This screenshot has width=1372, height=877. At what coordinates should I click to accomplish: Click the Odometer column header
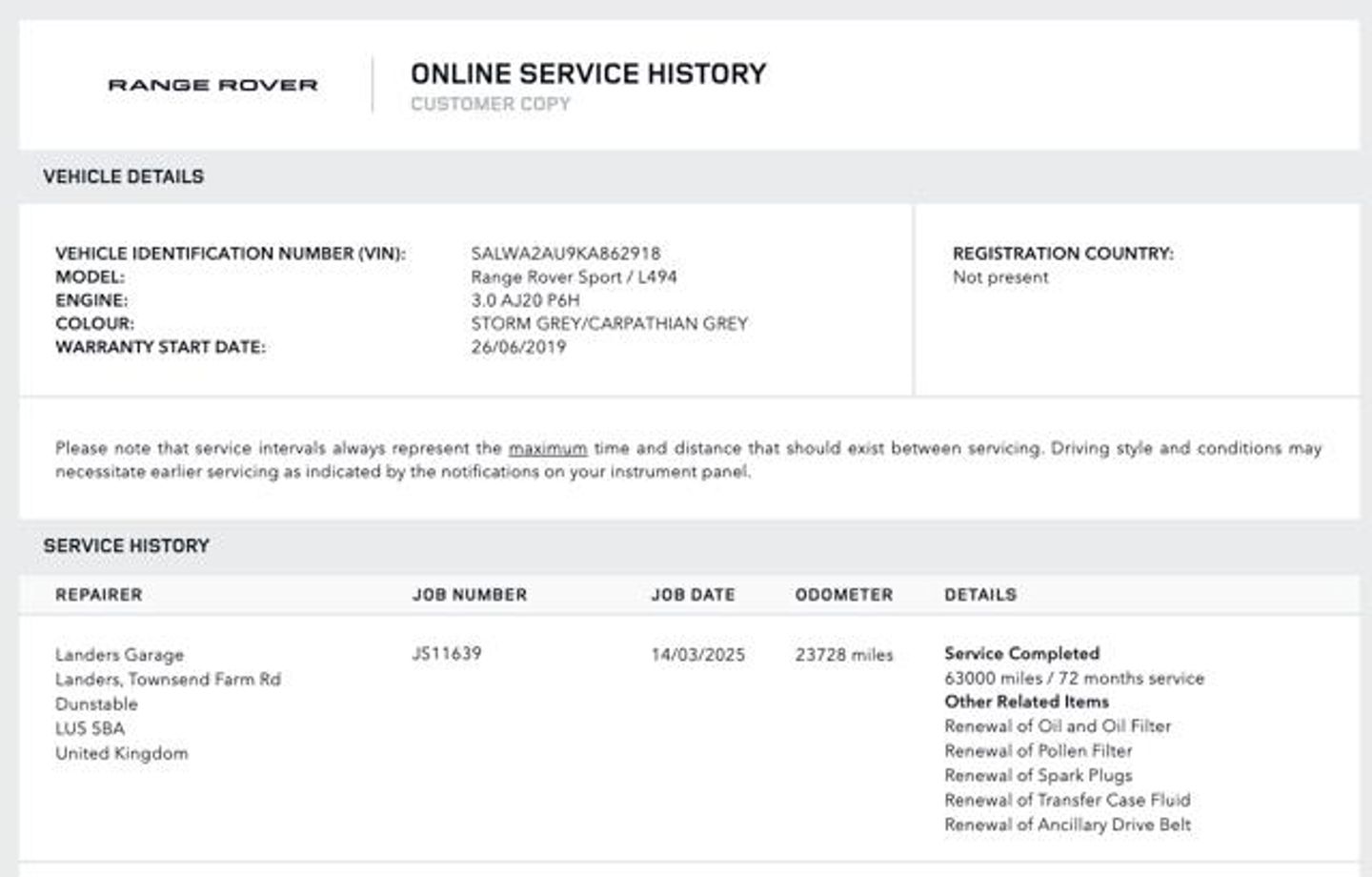point(843,595)
